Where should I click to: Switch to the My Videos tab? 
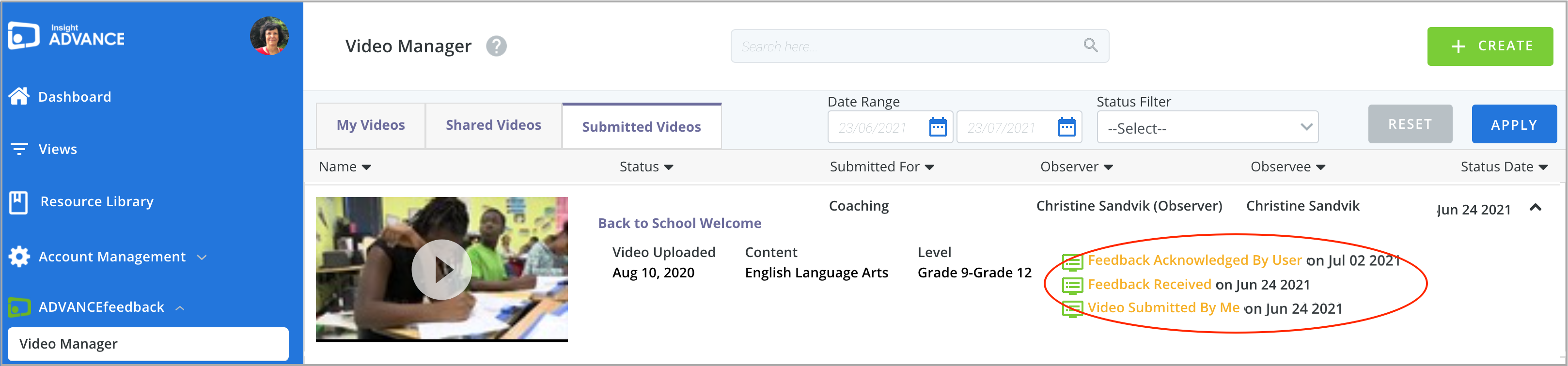[371, 125]
